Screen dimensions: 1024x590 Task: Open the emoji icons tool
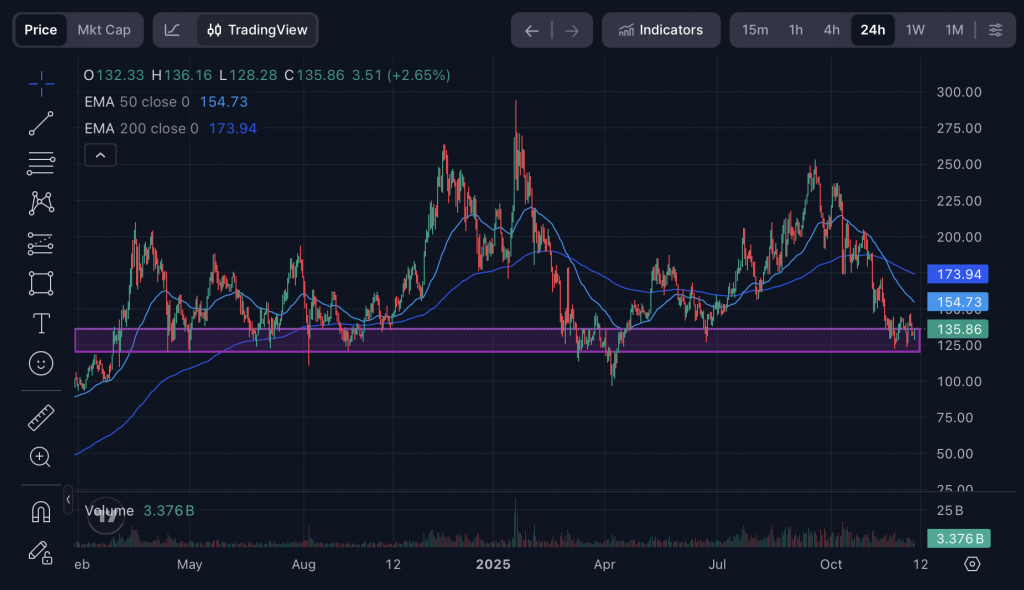(41, 363)
